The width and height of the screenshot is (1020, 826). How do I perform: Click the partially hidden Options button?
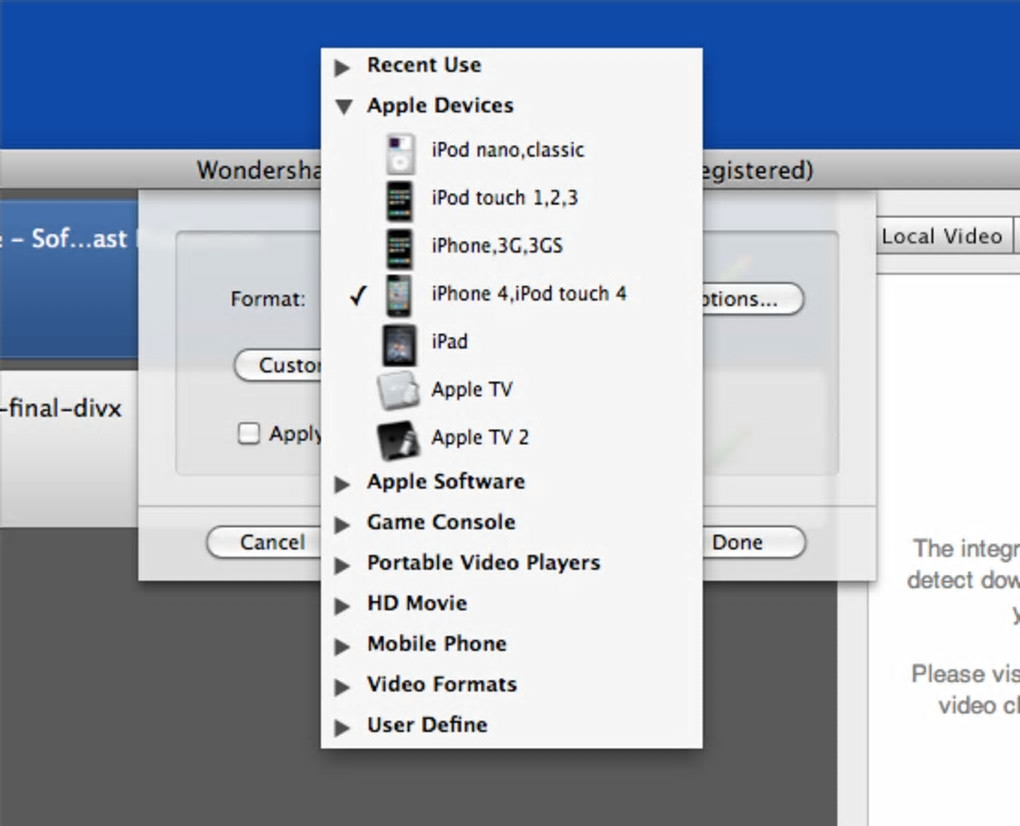[x=753, y=299]
